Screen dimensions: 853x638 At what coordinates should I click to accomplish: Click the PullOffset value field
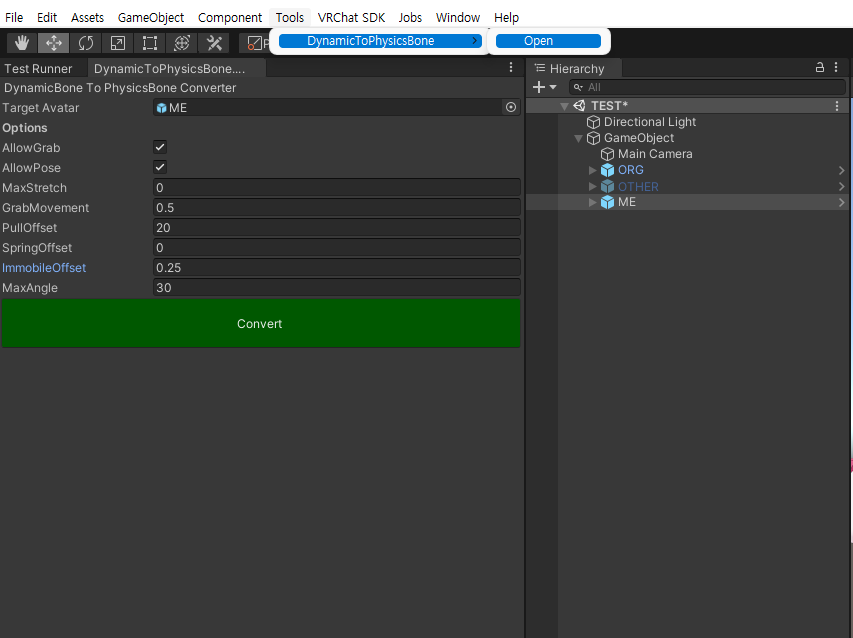[337, 227]
